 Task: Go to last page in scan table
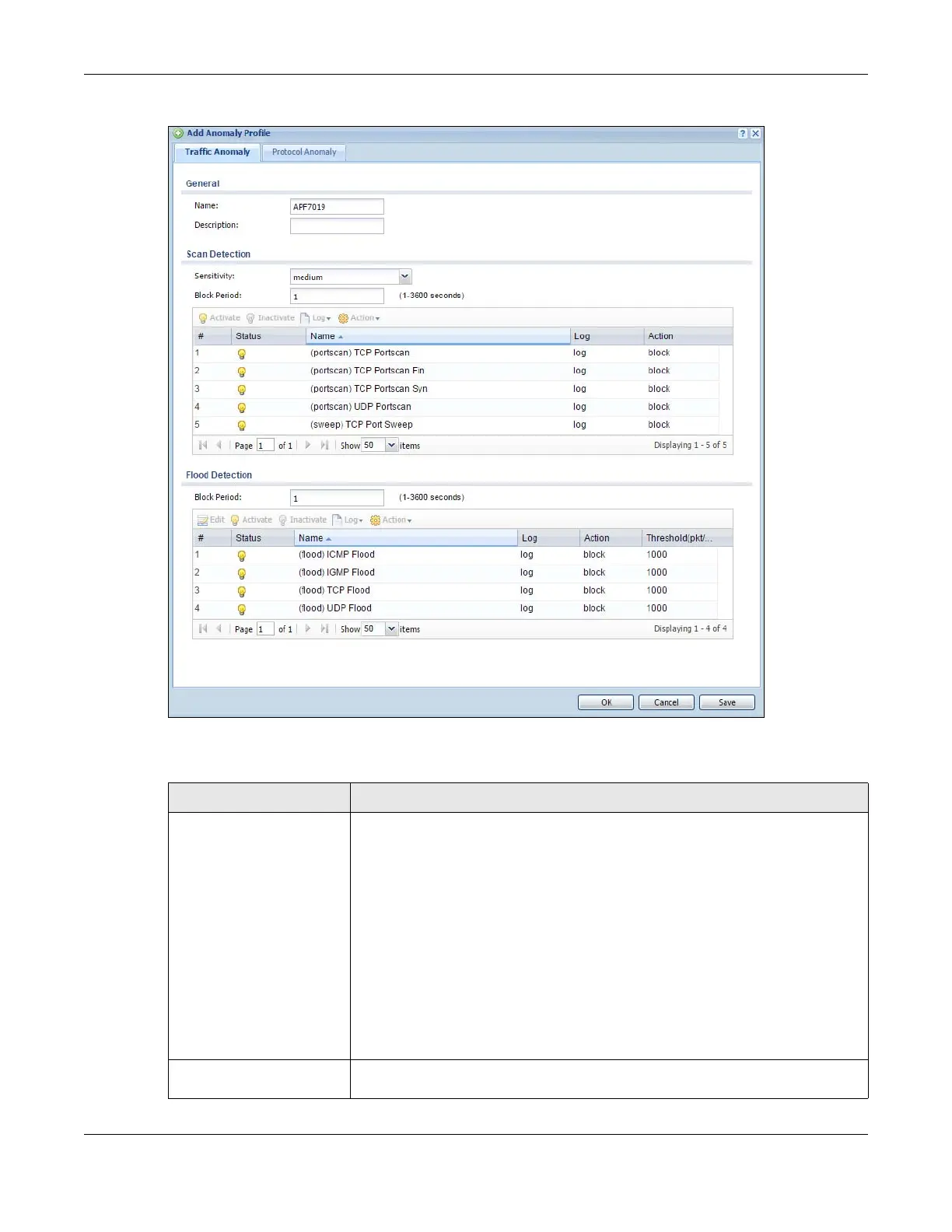click(x=324, y=446)
